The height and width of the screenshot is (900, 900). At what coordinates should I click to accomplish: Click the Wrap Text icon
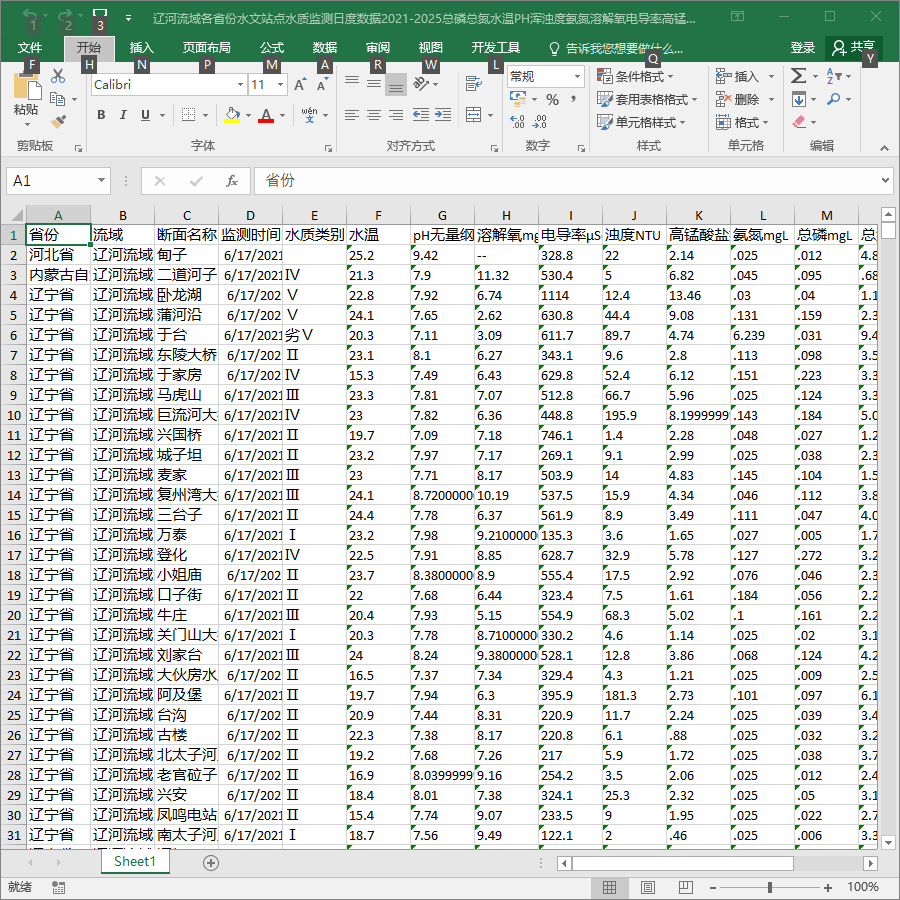point(474,84)
